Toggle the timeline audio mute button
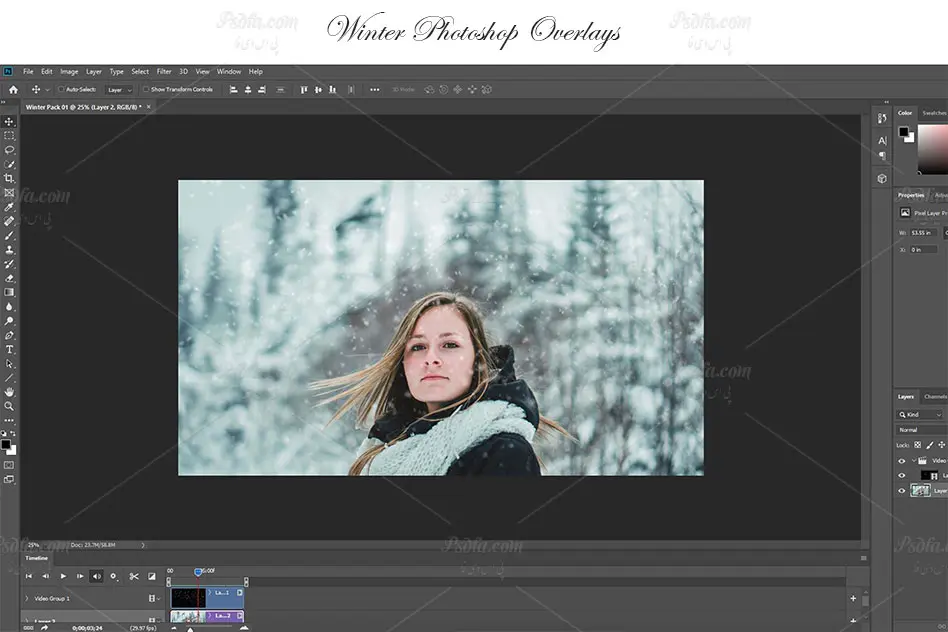This screenshot has height=632, width=948. click(97, 576)
